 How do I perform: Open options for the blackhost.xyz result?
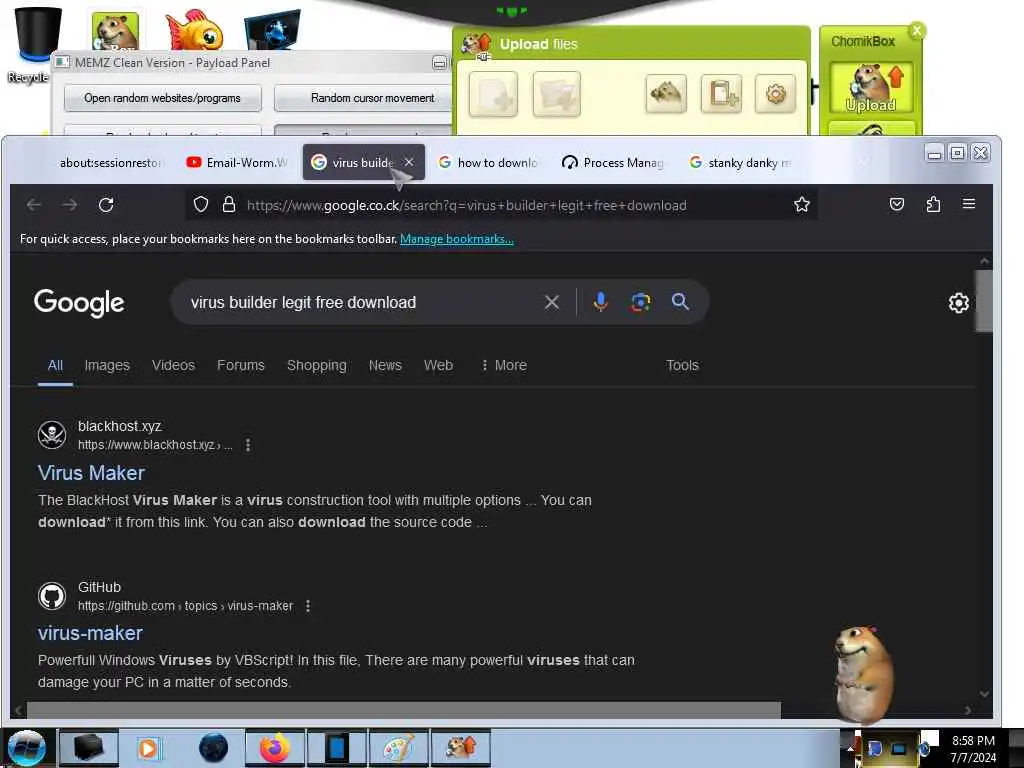tap(248, 445)
